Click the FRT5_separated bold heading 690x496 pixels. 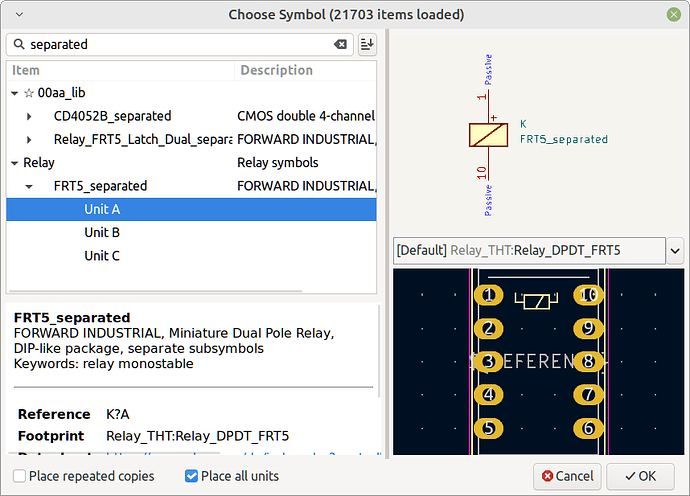72,318
